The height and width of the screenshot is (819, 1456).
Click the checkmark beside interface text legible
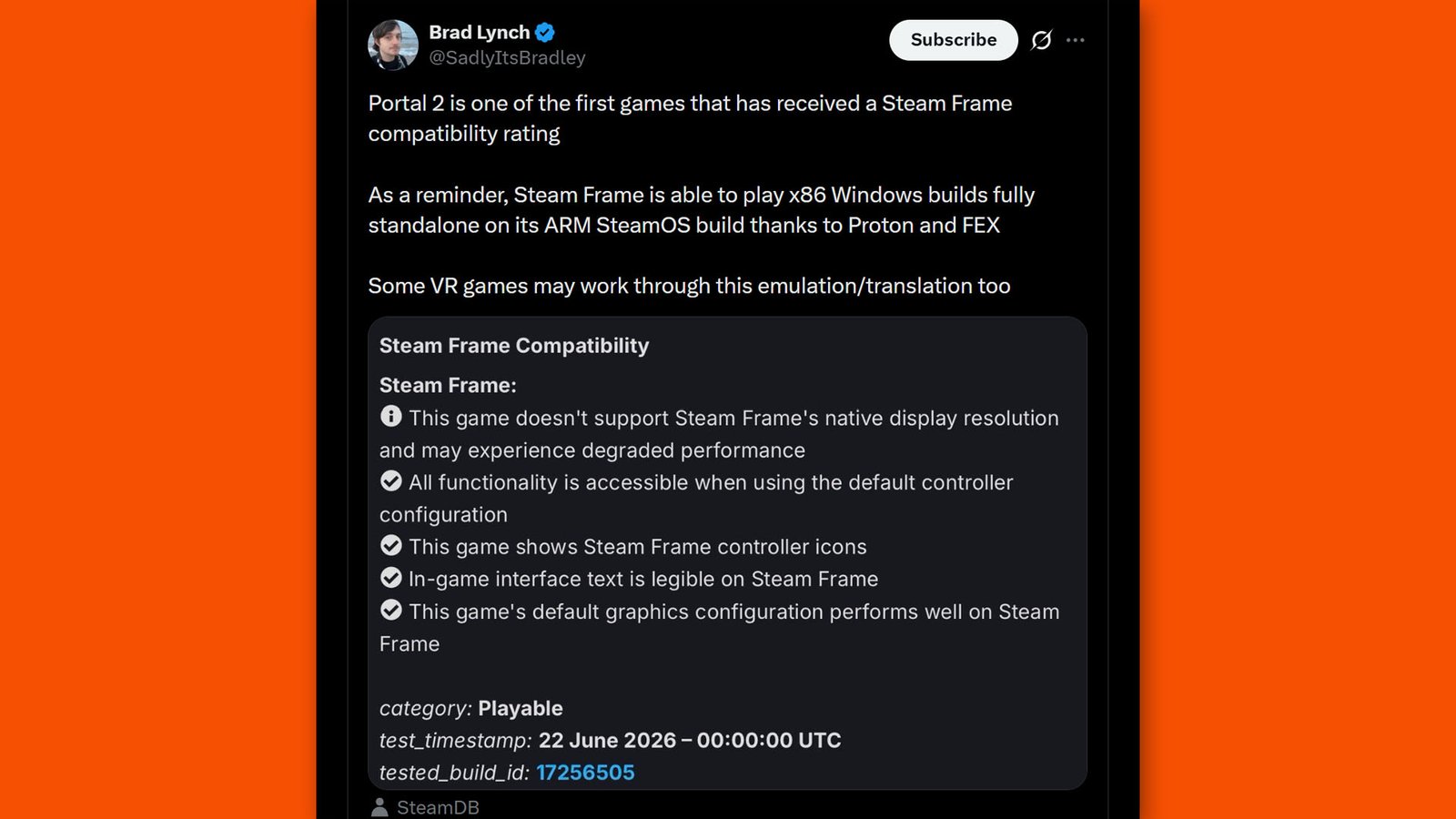[391, 577]
